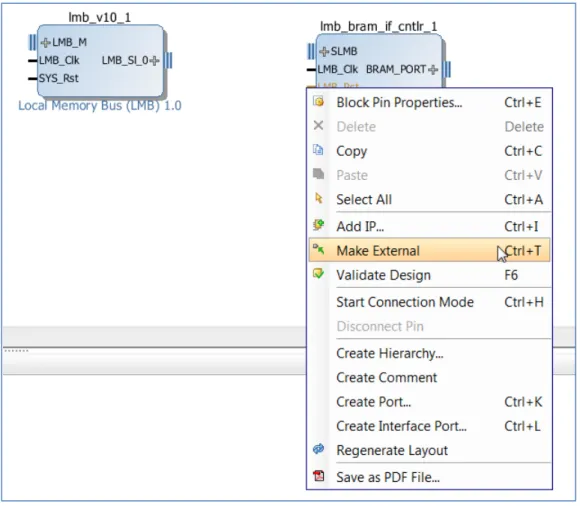The height and width of the screenshot is (506, 580).
Task: Click the Make External icon
Action: [318, 250]
